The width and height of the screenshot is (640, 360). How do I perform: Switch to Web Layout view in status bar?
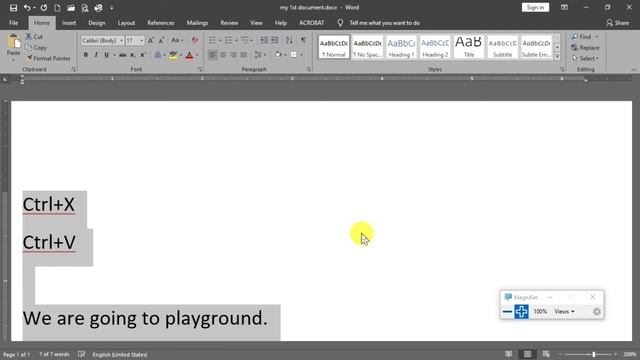[546, 354]
